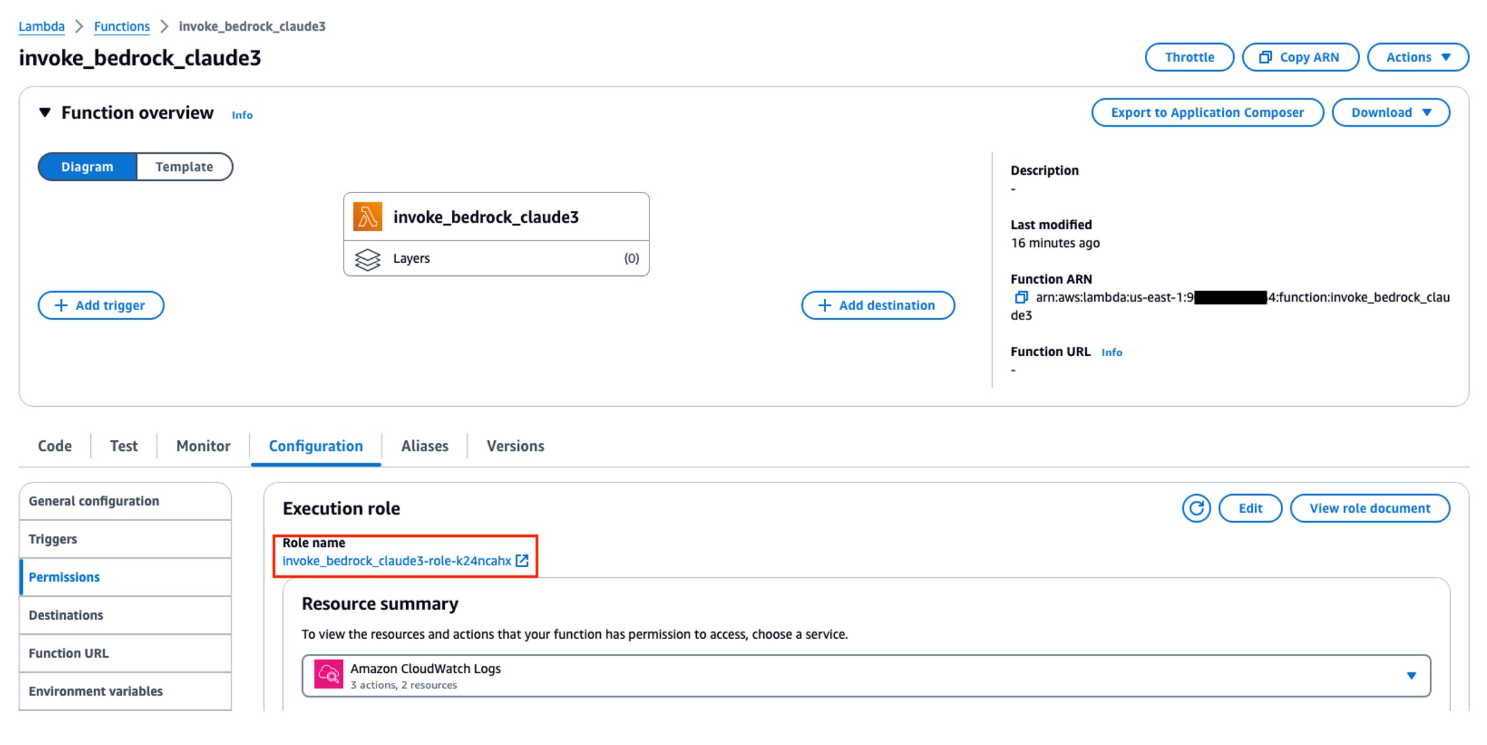
Task: Collapse the Function overview section
Action: [45, 113]
